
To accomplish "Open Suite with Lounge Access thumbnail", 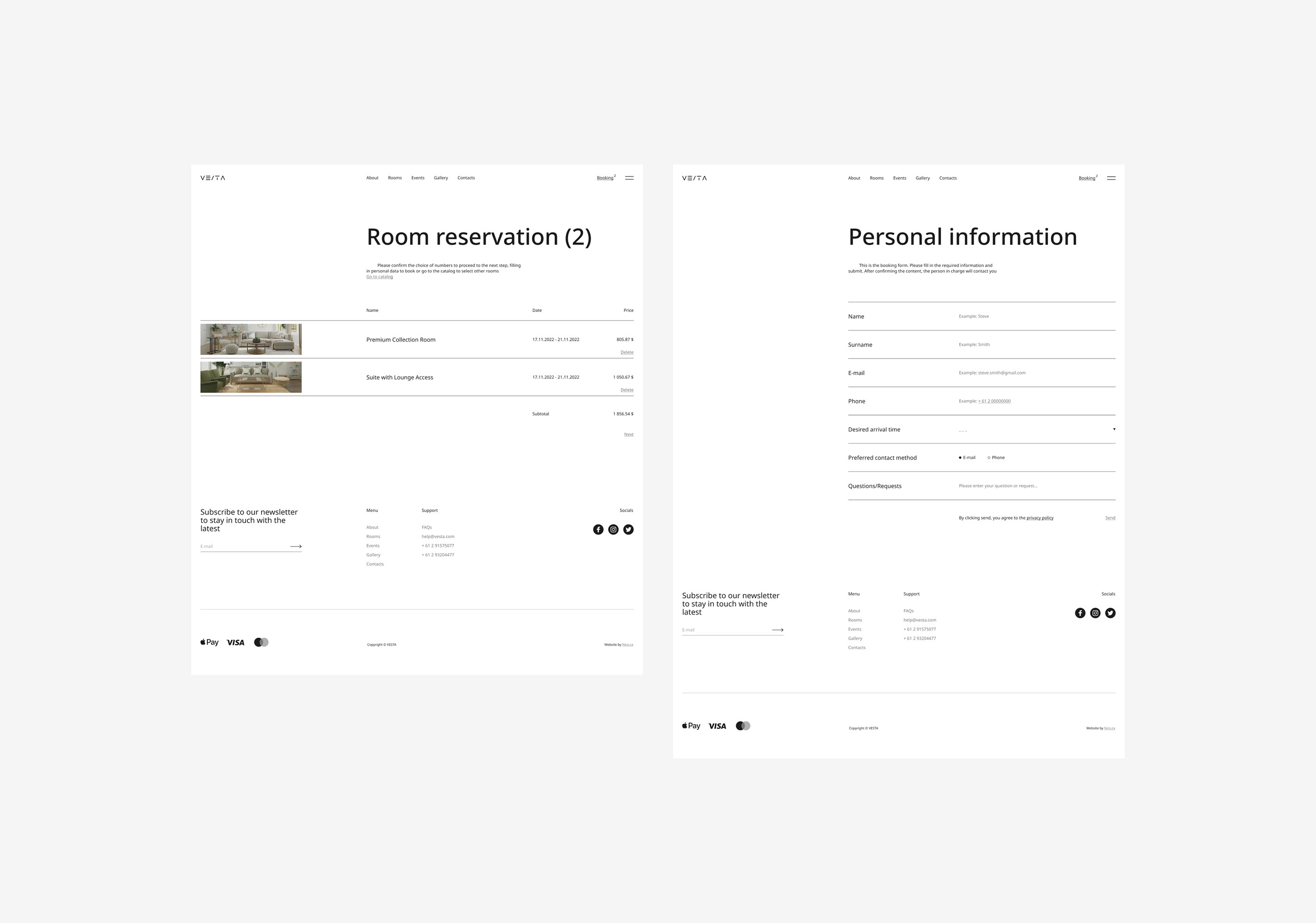I will click(251, 376).
